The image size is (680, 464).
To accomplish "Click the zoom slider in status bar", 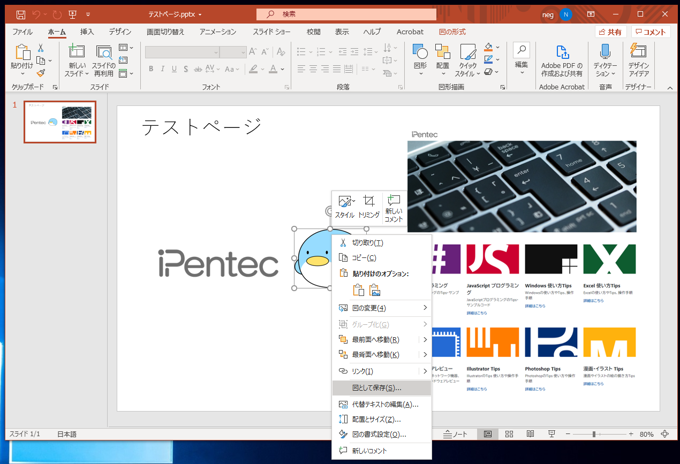I will 594,435.
